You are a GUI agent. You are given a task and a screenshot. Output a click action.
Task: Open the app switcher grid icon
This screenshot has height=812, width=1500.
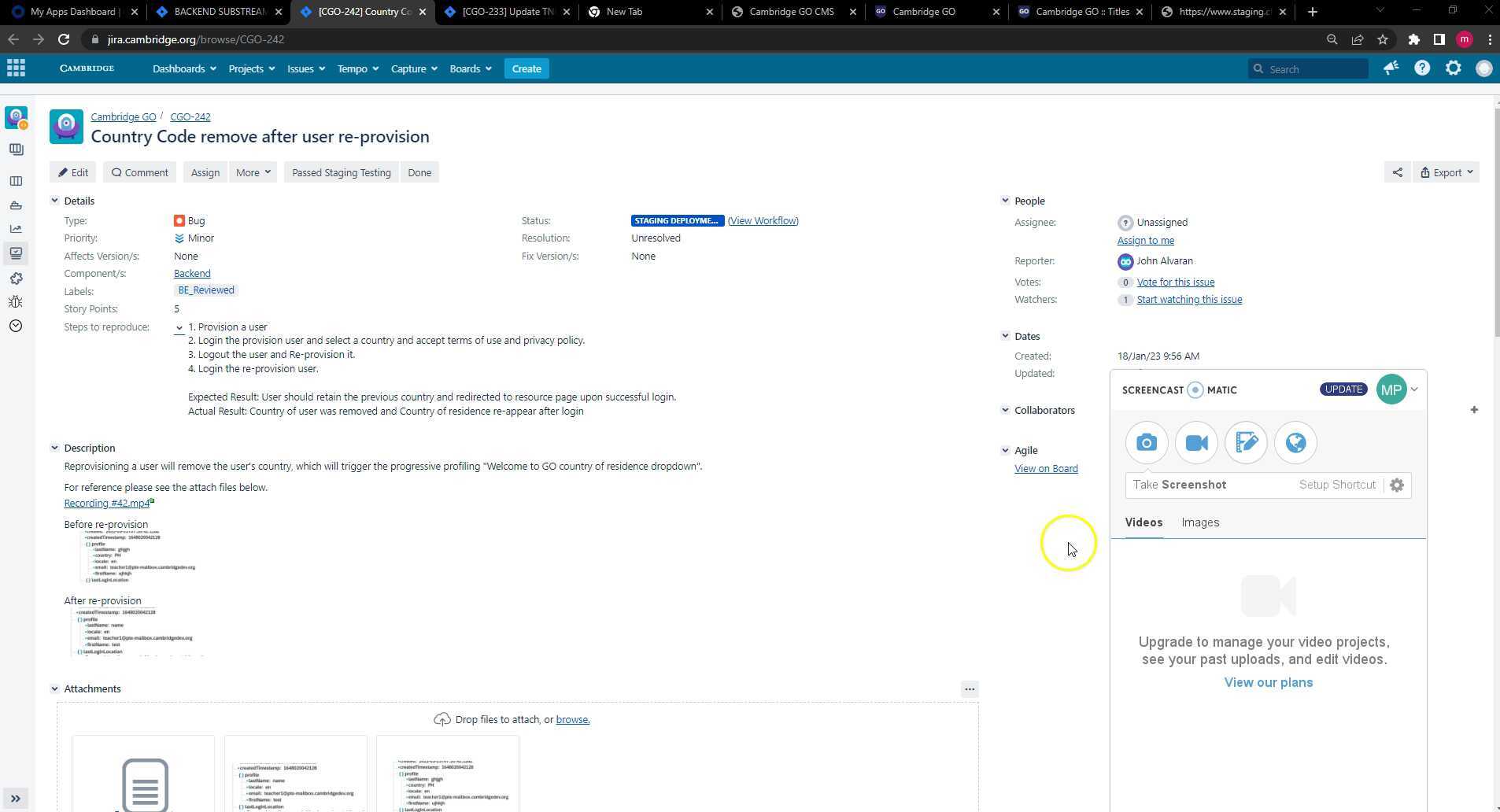(x=16, y=68)
